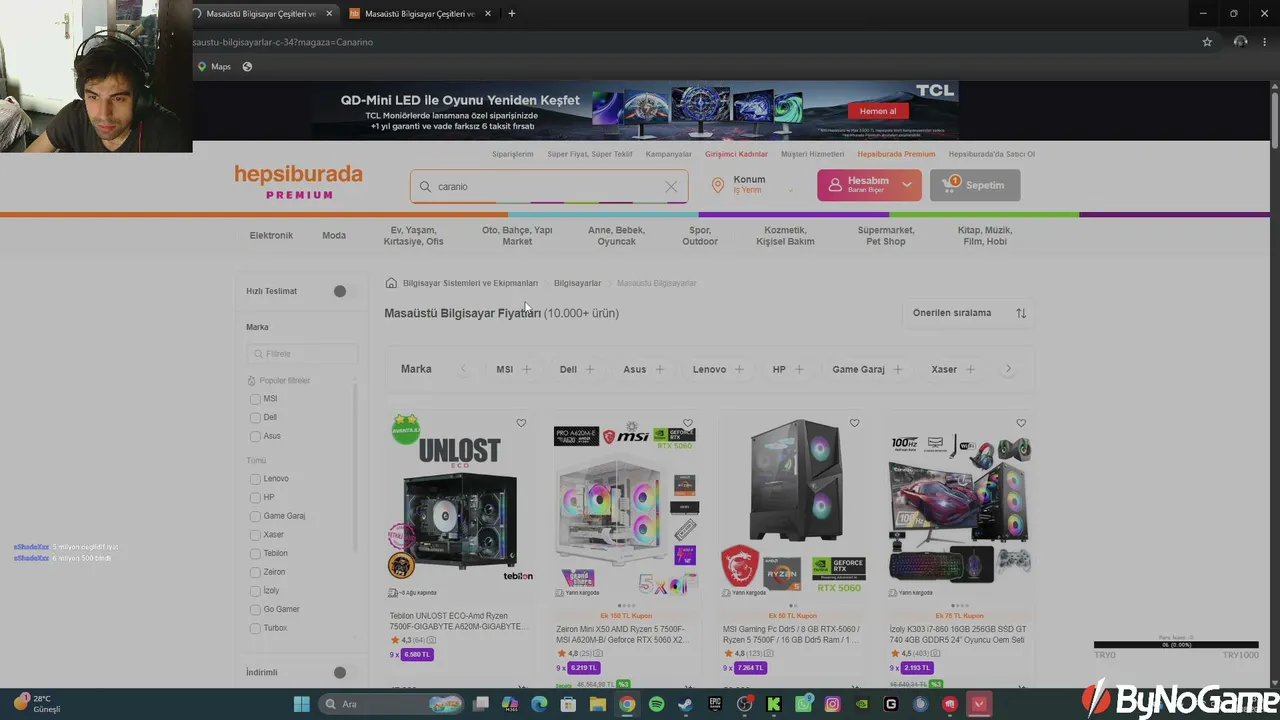Open the Kitap, Müzik, Film, Hobi menu

(x=985, y=236)
